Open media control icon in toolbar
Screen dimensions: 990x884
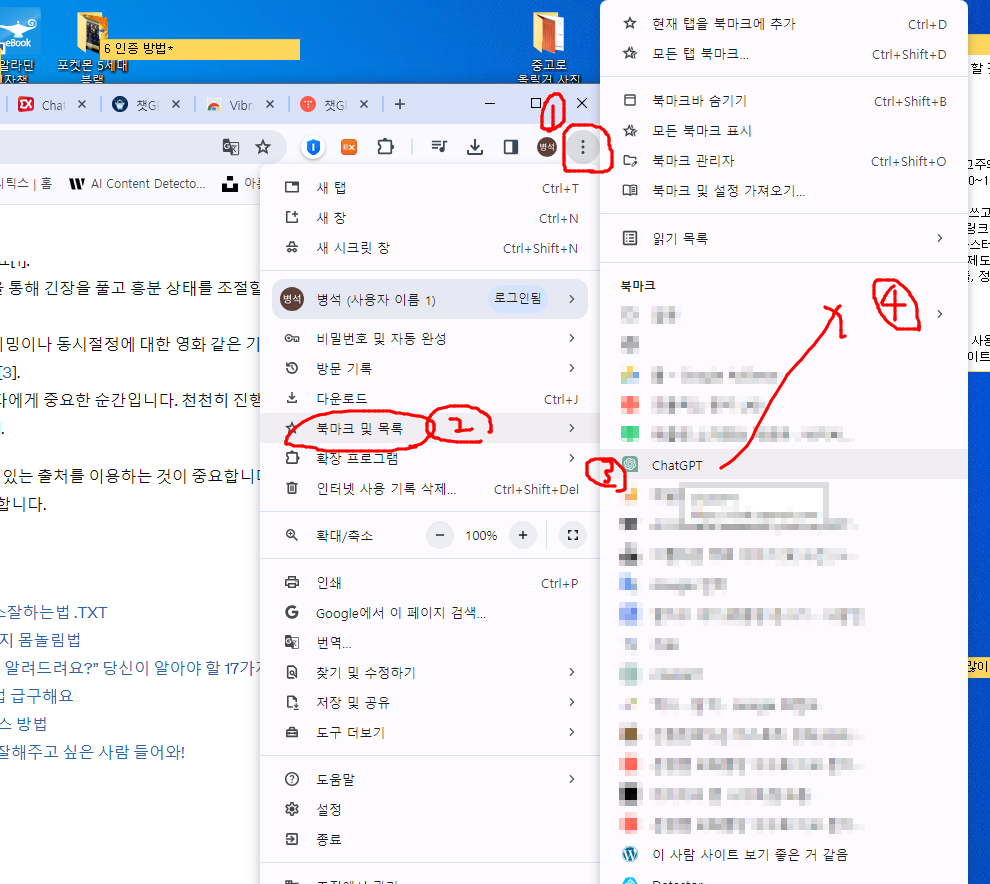coord(439,148)
